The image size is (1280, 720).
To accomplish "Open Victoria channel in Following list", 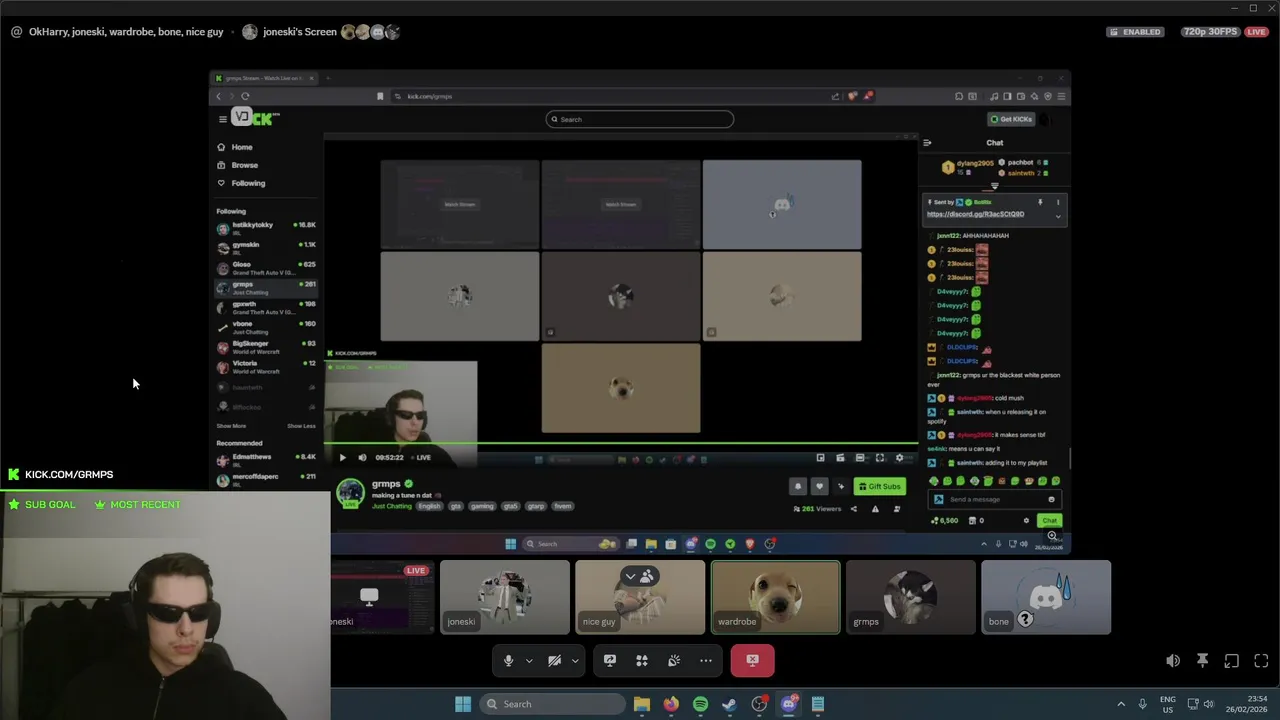I will 266,366.
